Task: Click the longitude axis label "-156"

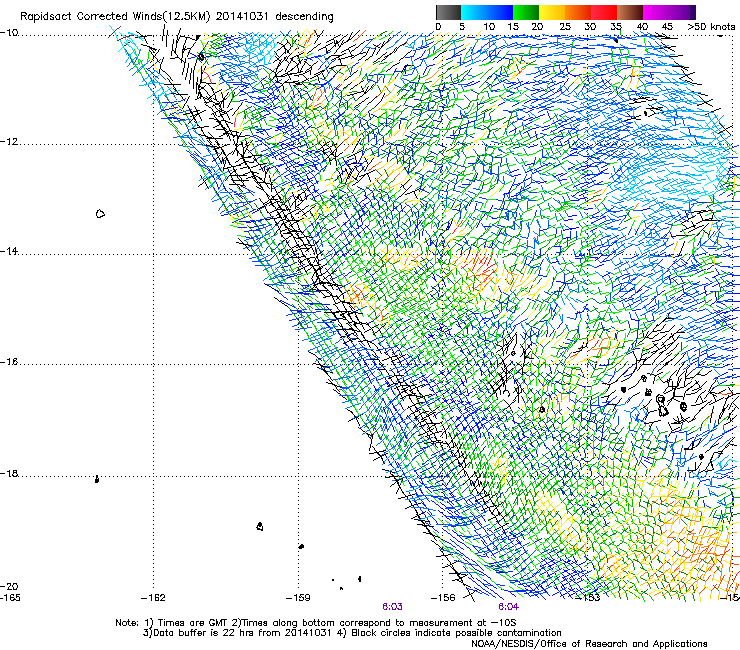Action: point(443,598)
